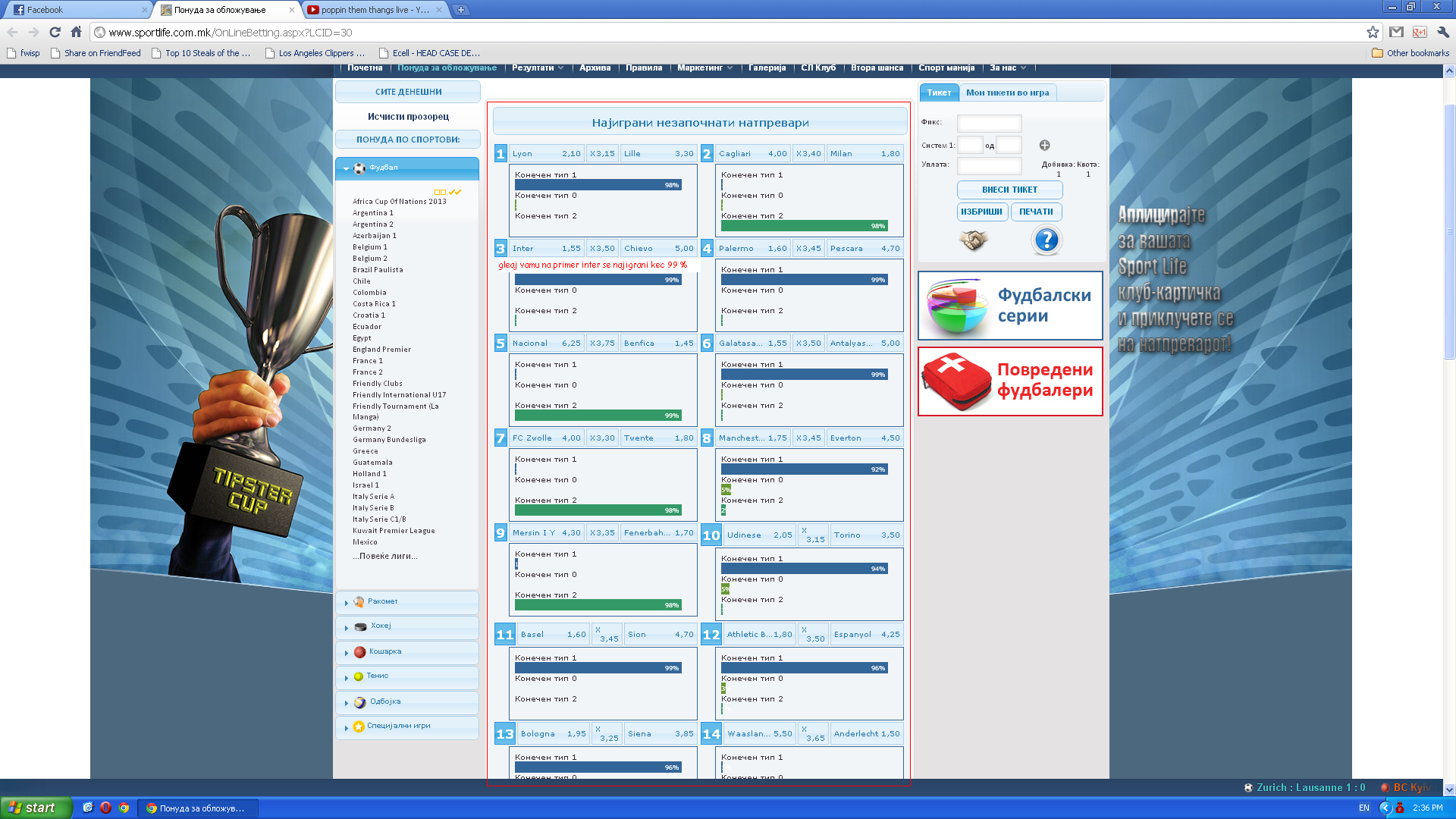The image size is (1456, 819).
Task: Open the Правила menu item
Action: (644, 68)
